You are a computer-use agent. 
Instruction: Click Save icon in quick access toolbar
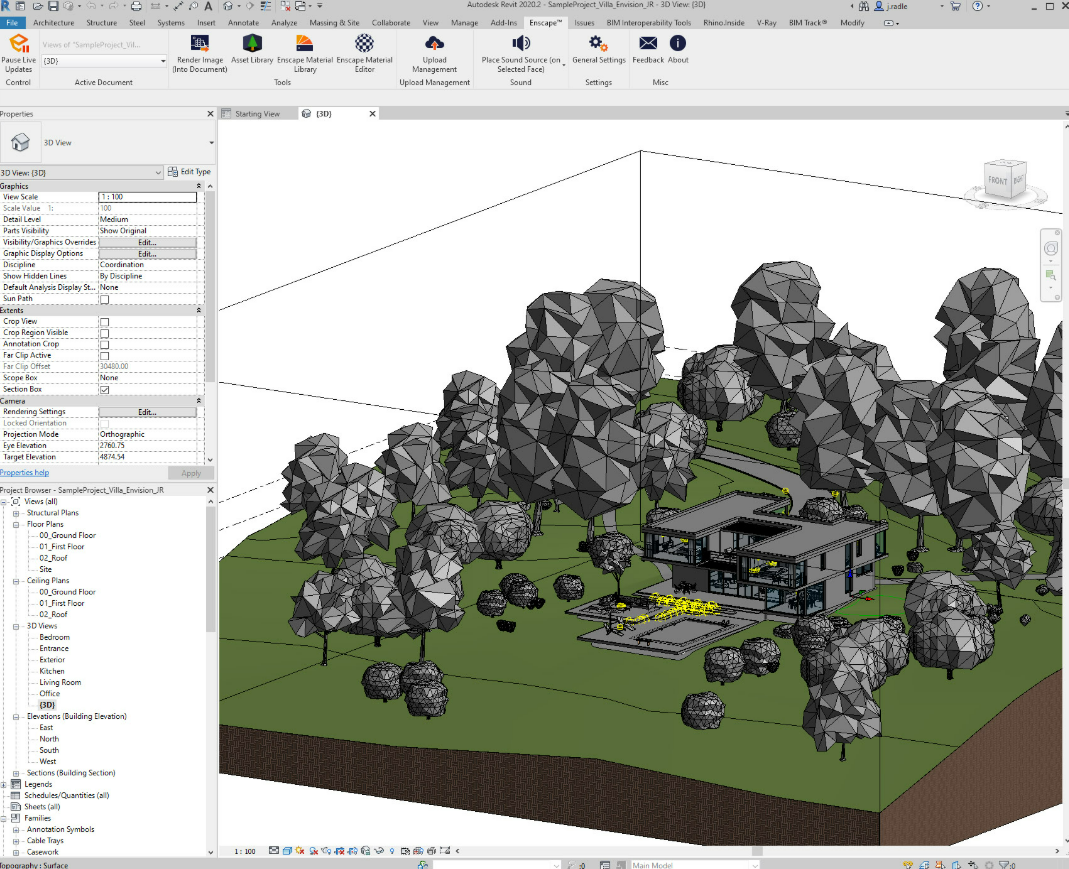pos(53,6)
